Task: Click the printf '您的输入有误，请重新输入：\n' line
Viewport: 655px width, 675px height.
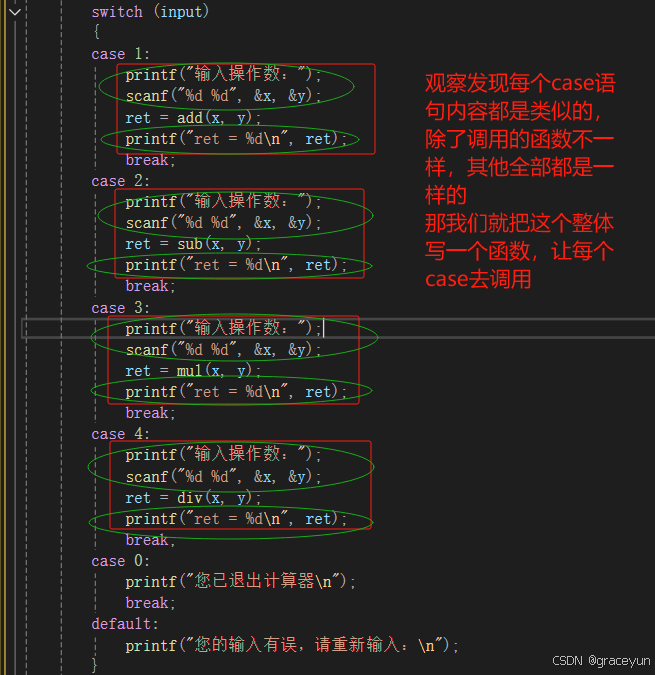Action: pos(292,645)
